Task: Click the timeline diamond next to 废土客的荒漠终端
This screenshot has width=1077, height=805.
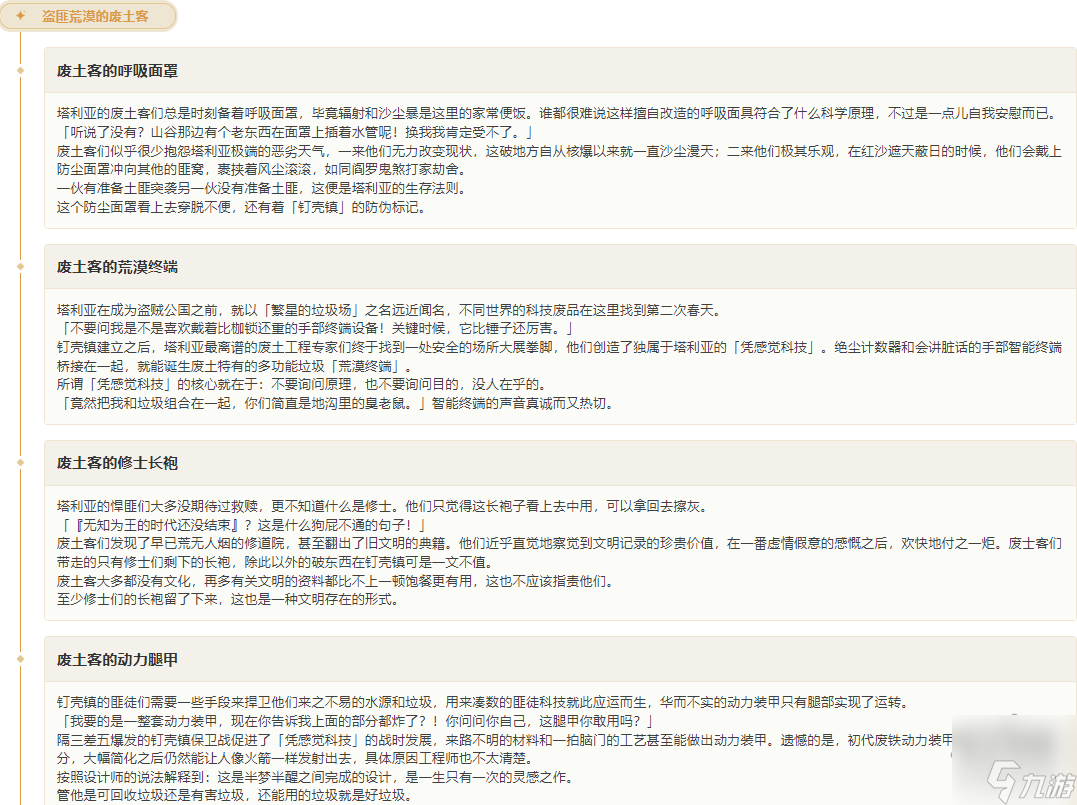Action: (x=21, y=267)
